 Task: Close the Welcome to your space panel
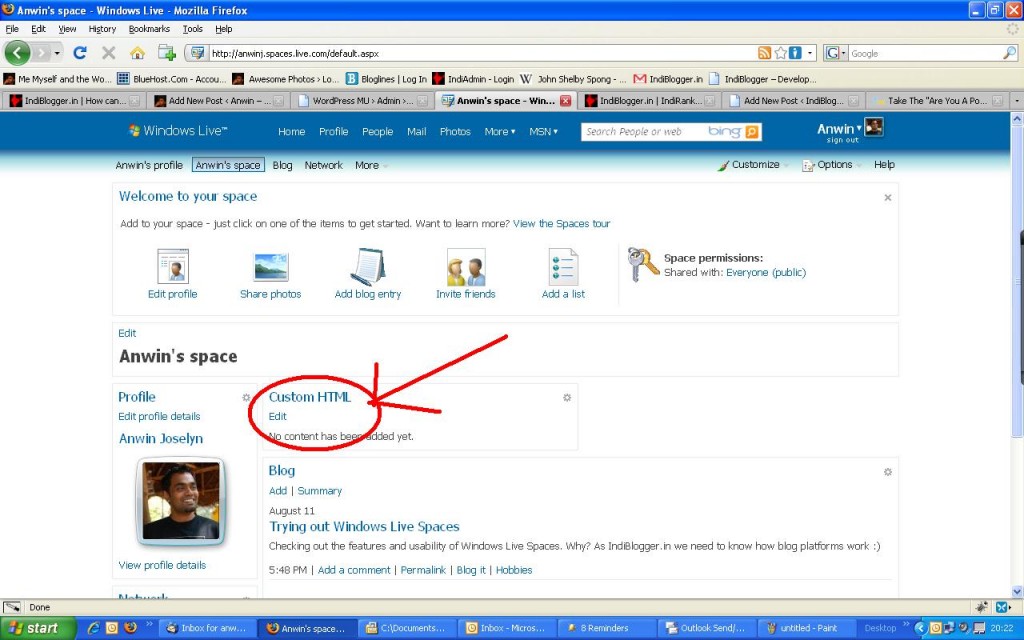coord(888,197)
